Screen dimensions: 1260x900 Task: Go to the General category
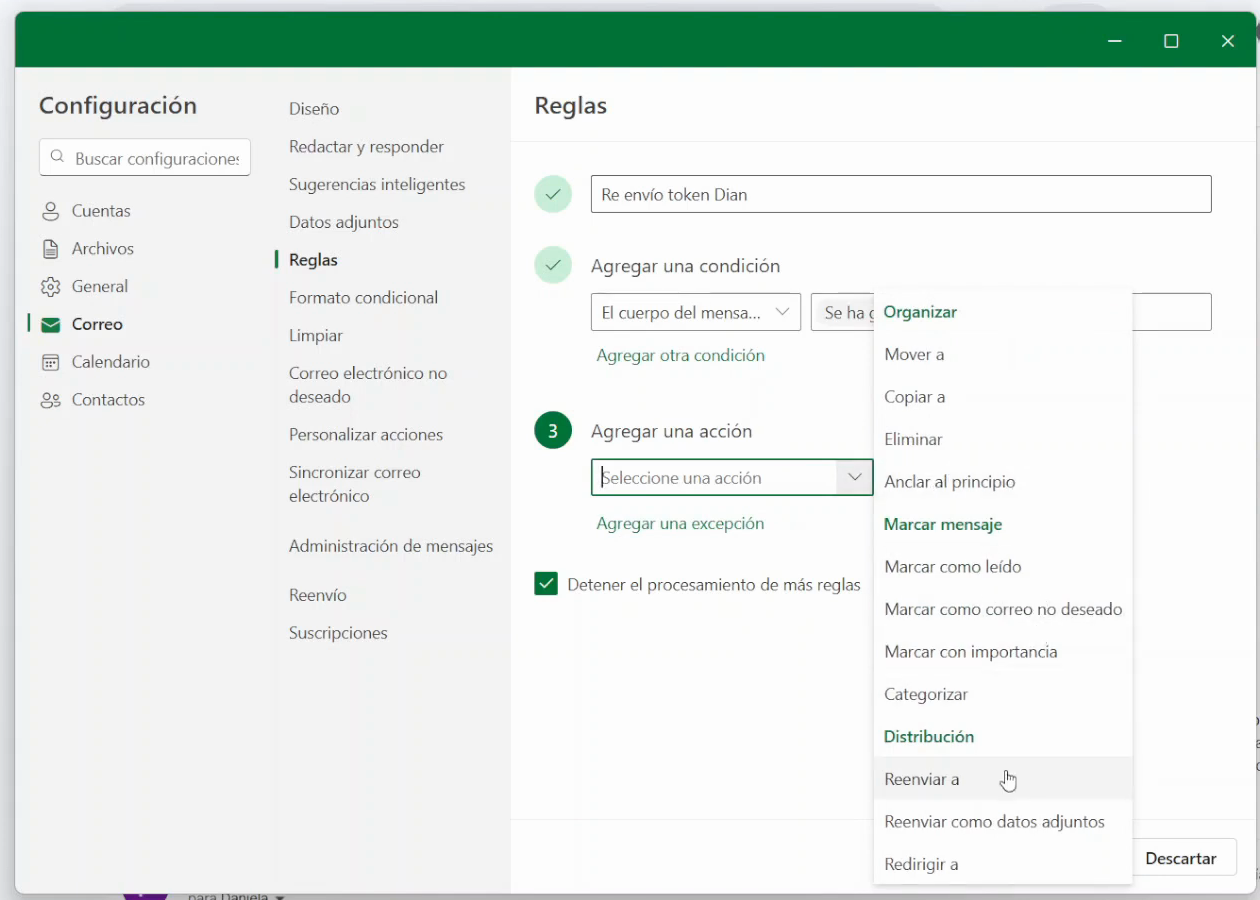pos(100,287)
